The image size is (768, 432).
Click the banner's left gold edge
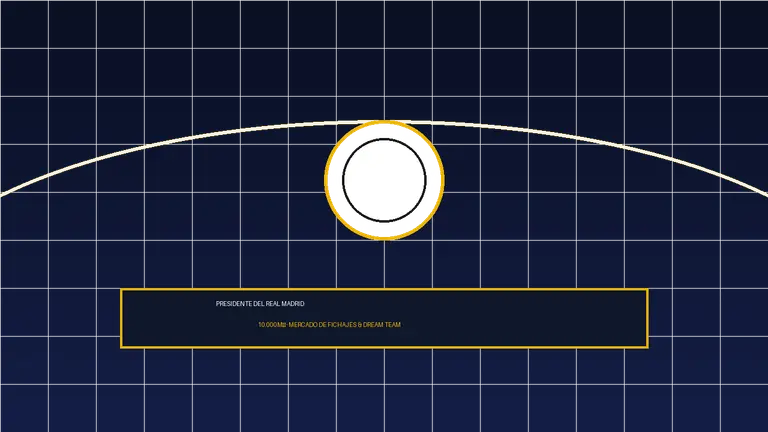coord(121,318)
